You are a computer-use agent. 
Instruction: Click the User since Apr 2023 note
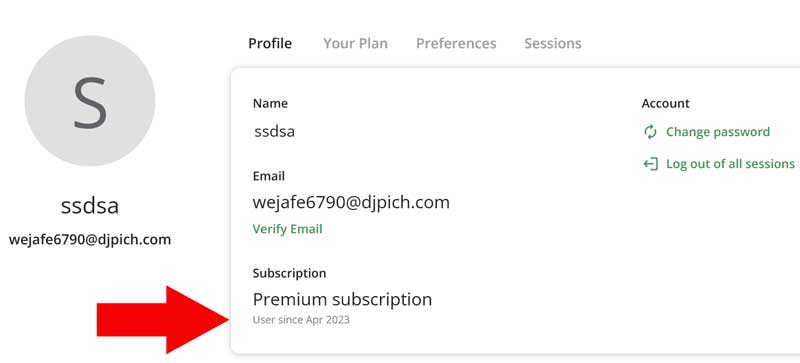click(x=301, y=320)
